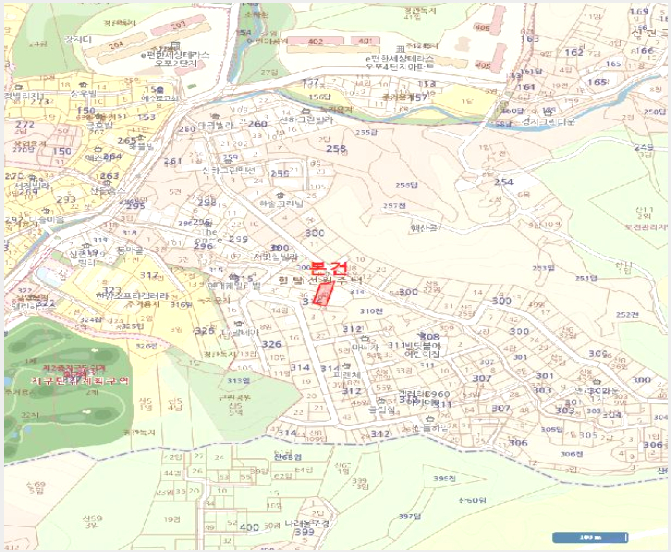This screenshot has height=552, width=671.
Task: Click lot number '254'
Action: tap(504, 181)
